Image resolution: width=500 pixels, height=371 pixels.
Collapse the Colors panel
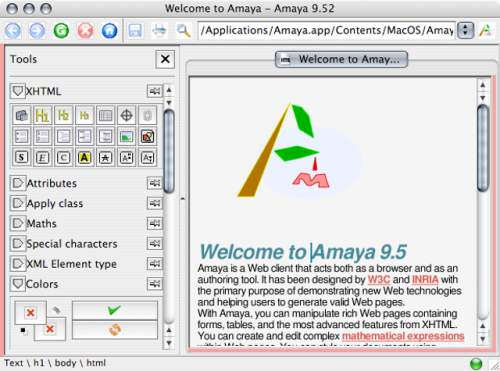18,284
